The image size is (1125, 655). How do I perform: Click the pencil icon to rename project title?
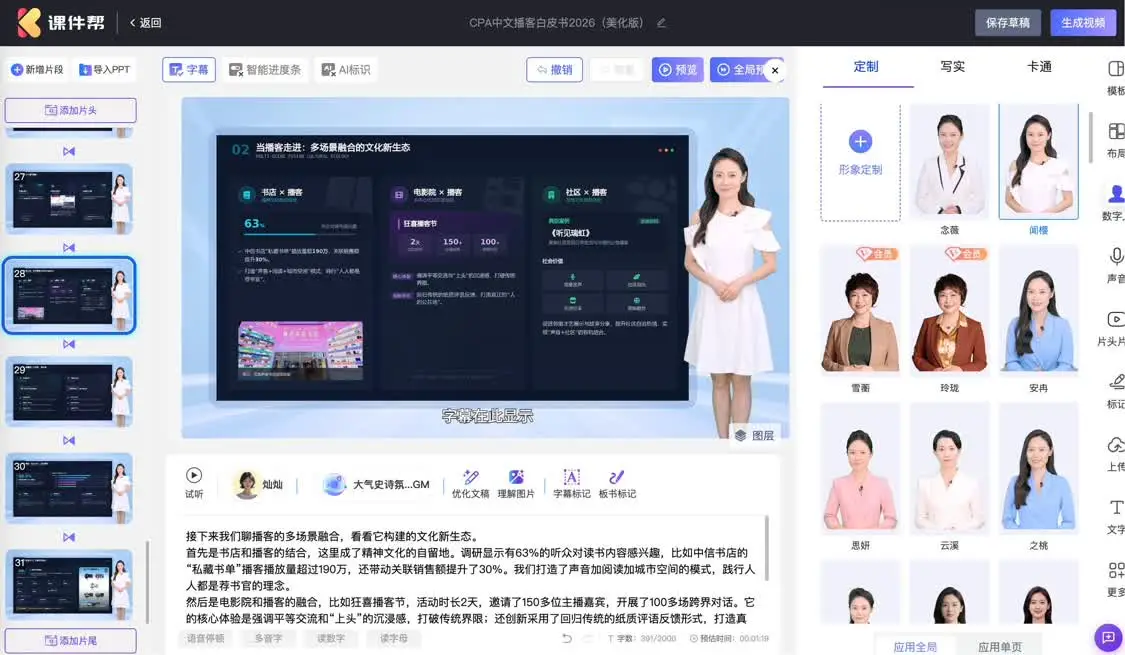(x=661, y=23)
